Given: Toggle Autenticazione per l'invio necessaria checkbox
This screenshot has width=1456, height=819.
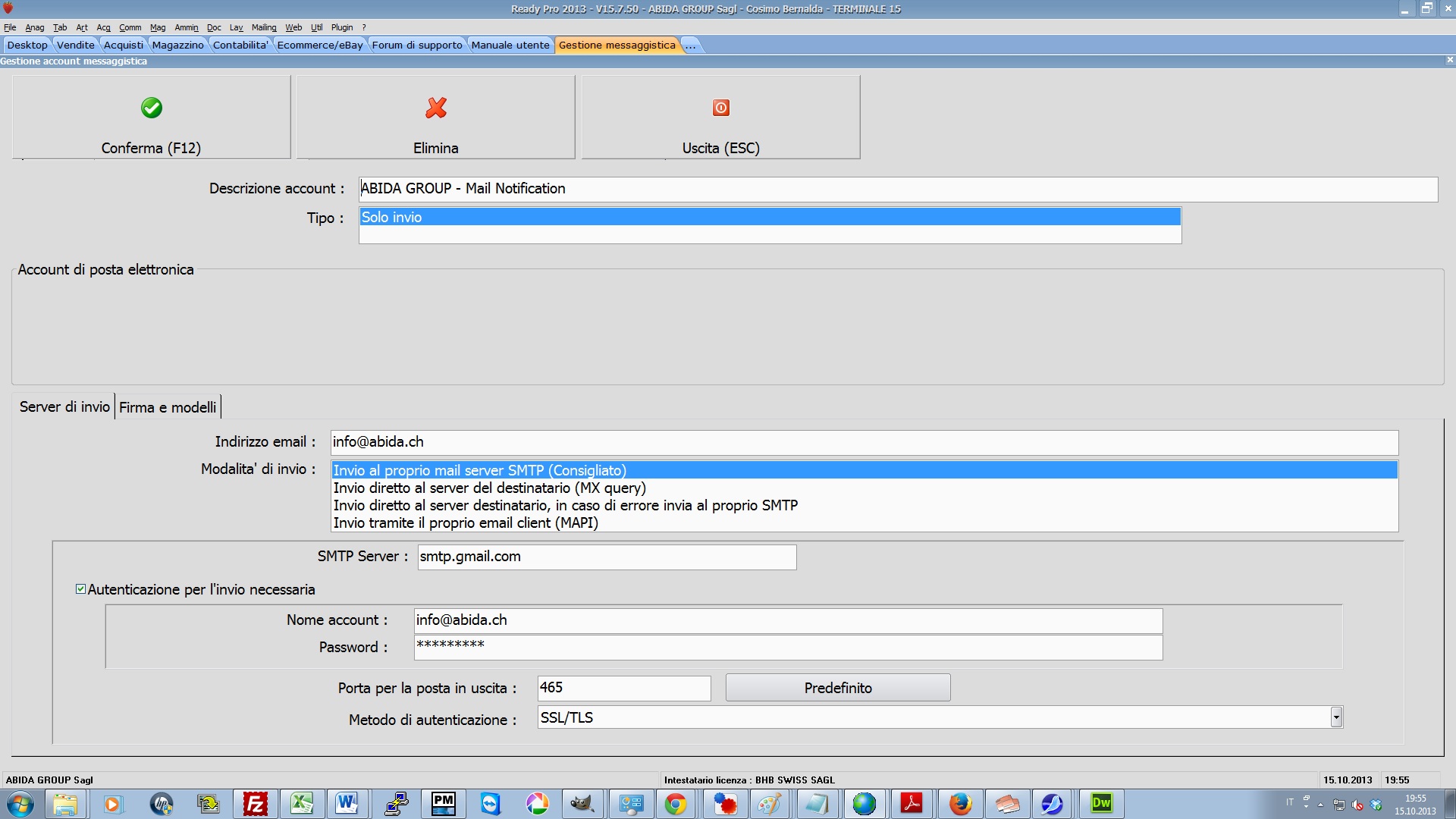Looking at the screenshot, I should pos(80,589).
